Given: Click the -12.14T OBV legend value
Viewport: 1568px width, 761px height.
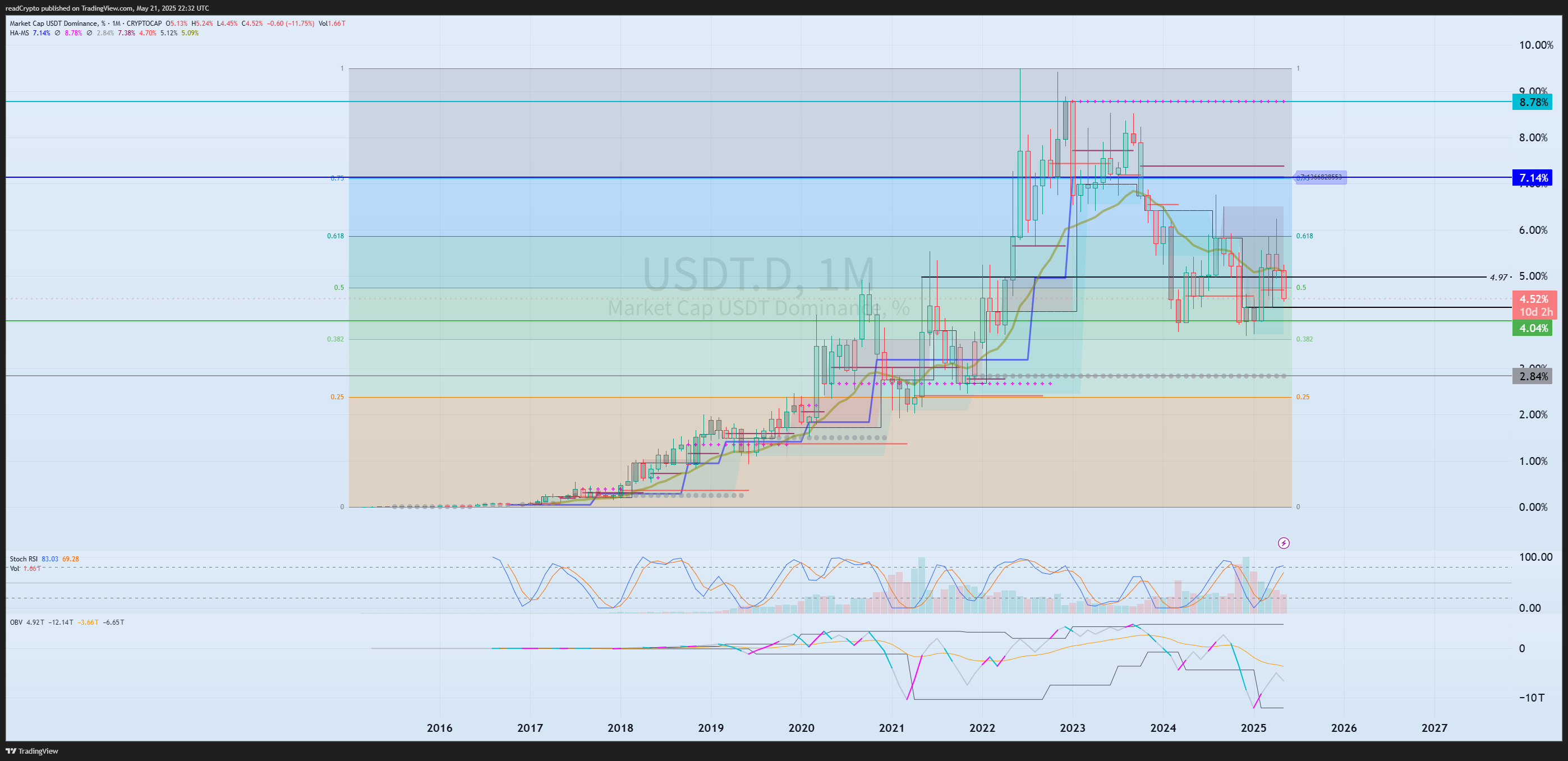Looking at the screenshot, I should click(61, 622).
